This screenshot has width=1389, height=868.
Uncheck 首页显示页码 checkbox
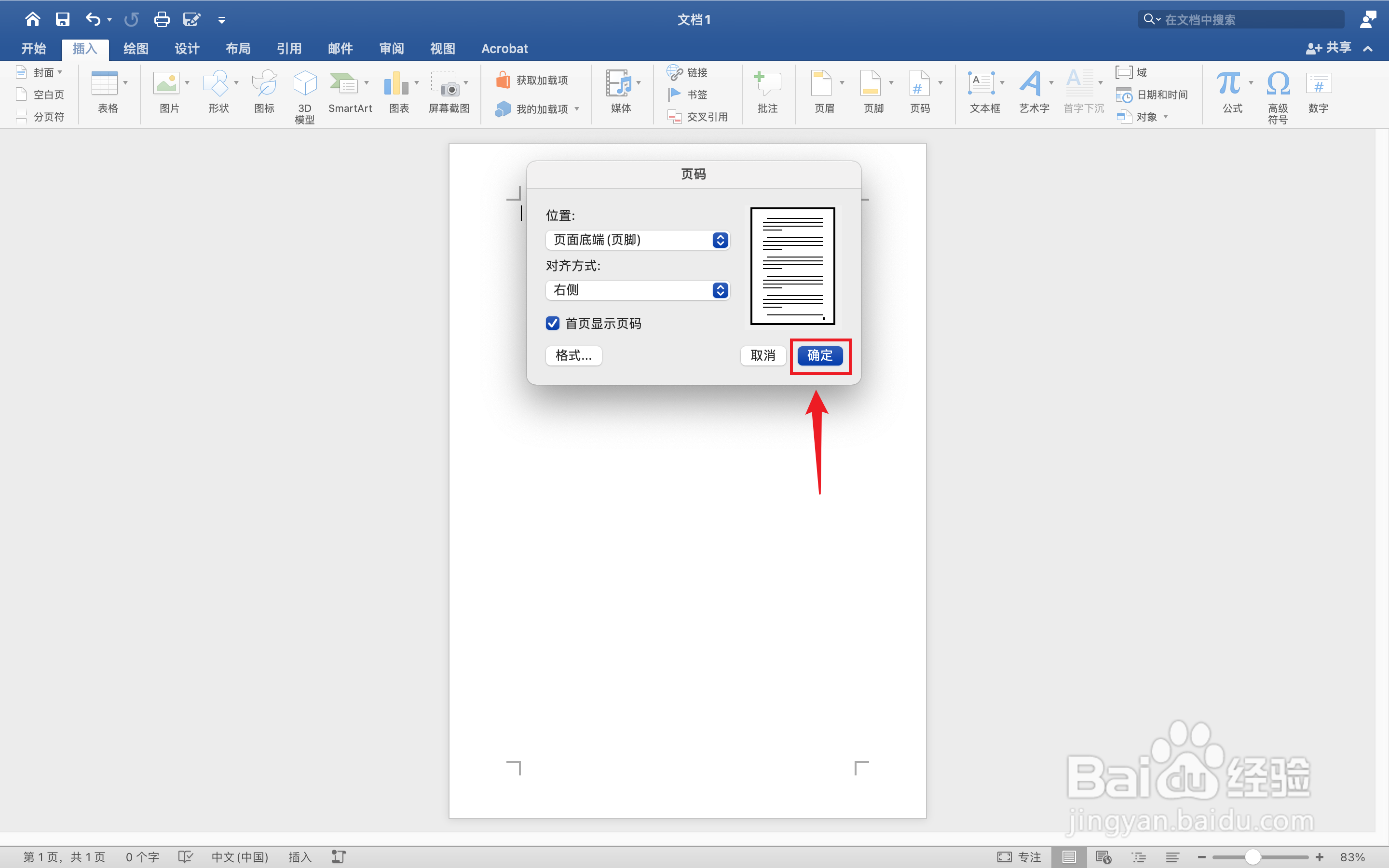click(x=552, y=323)
